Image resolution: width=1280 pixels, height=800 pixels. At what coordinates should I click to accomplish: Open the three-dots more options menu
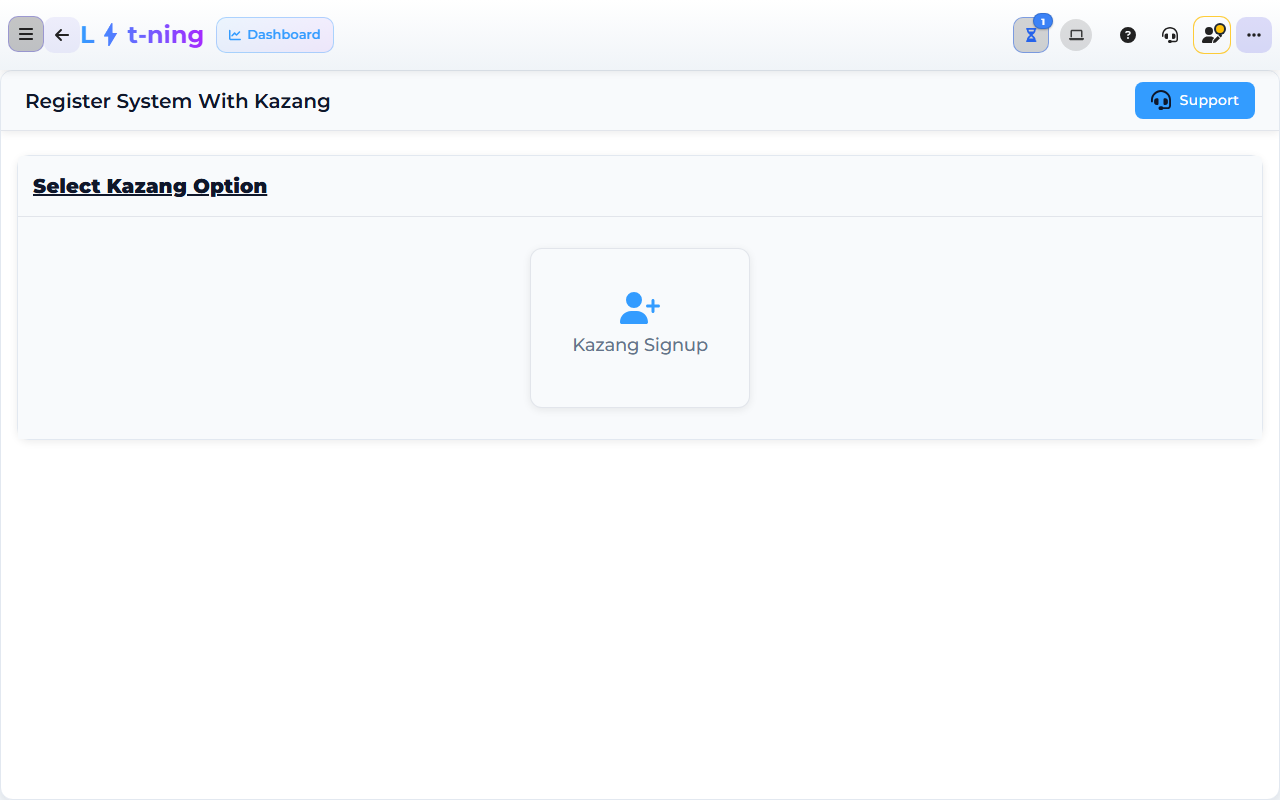[x=1254, y=35]
